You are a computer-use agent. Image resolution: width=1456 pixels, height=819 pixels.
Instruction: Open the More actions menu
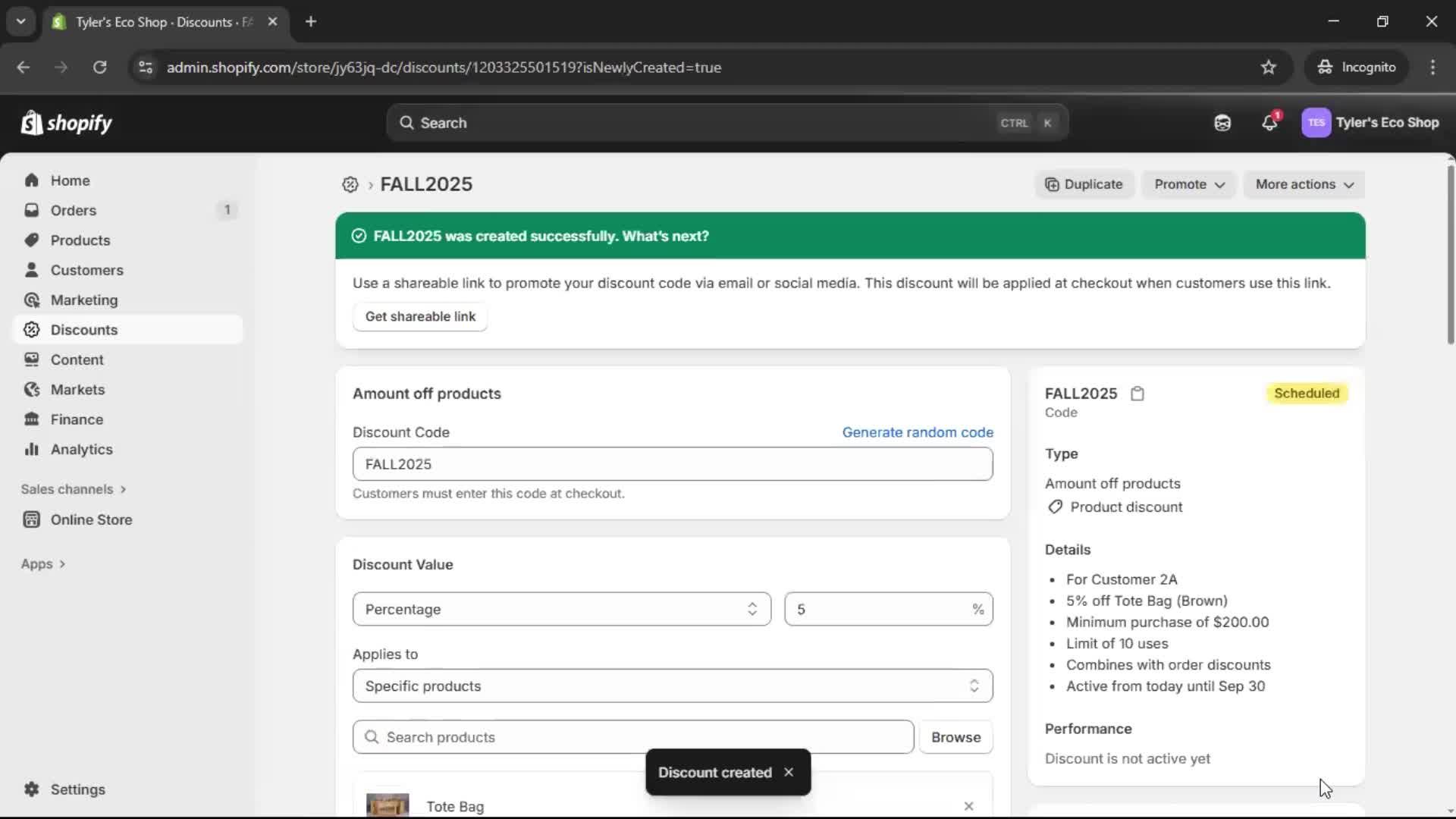[1304, 184]
